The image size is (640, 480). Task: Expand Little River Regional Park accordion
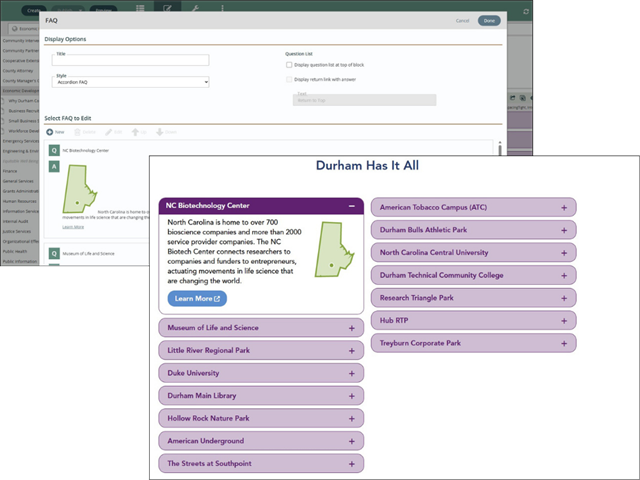click(x=261, y=351)
